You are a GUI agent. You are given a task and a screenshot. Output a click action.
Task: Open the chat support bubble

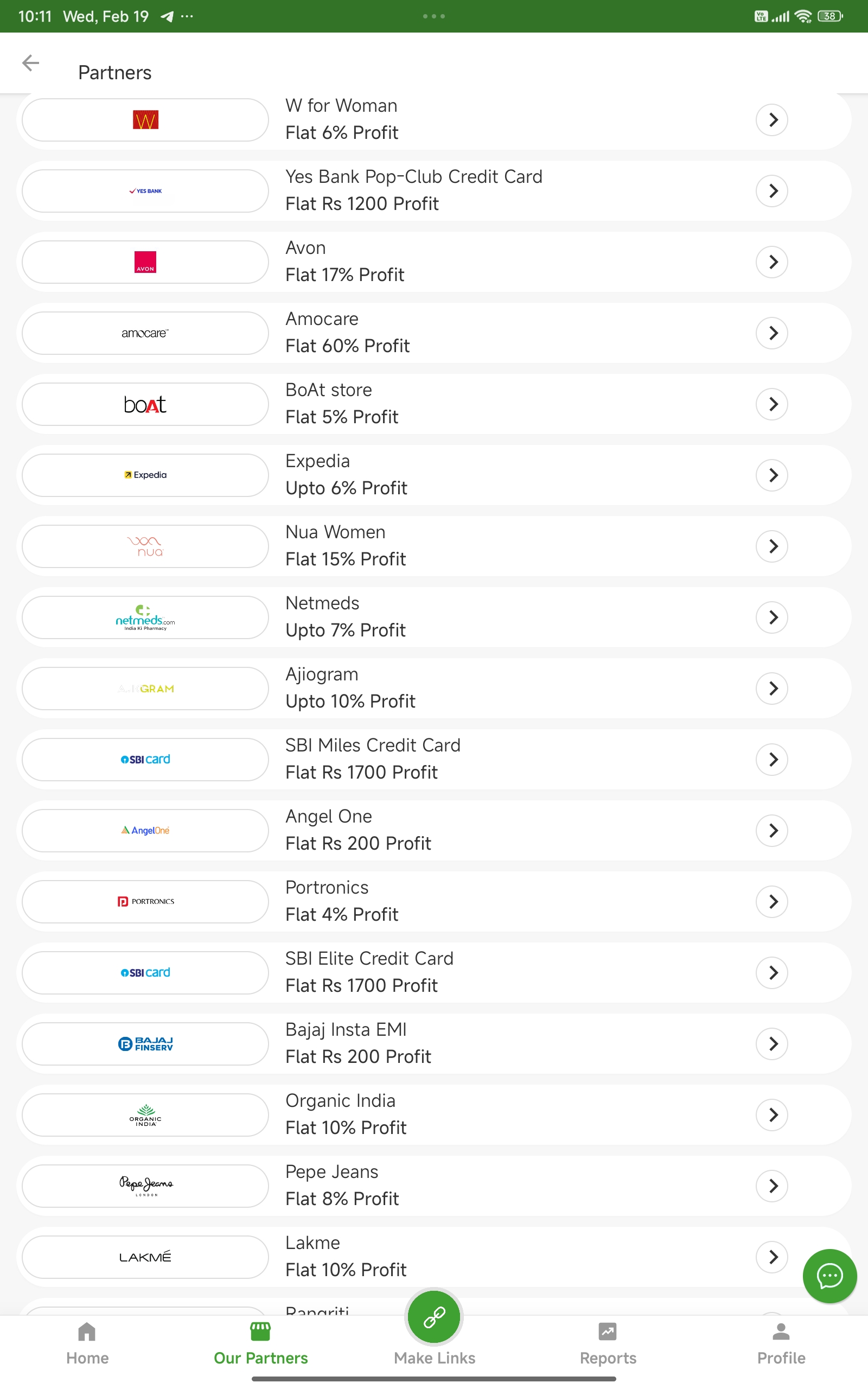pos(829,1276)
